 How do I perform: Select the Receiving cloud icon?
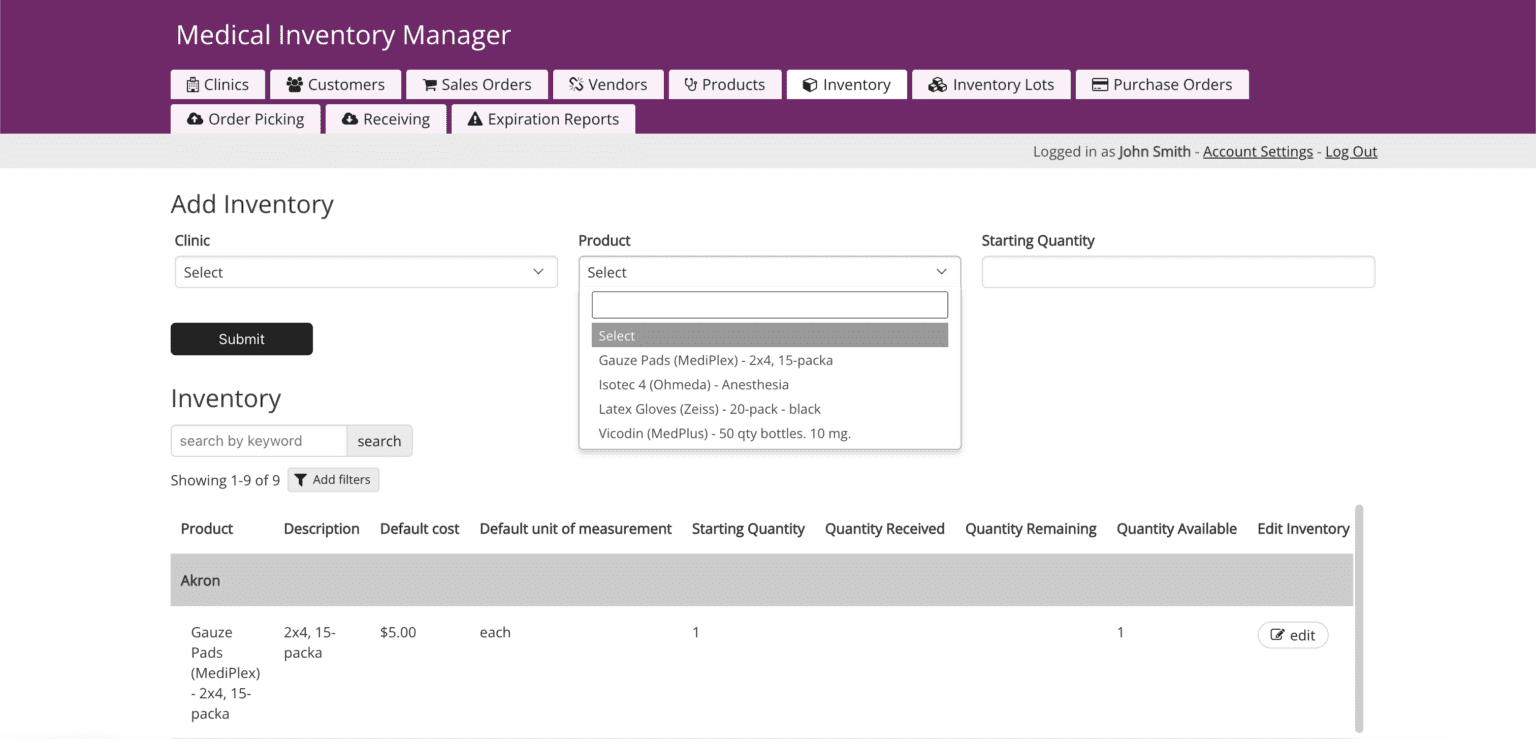pos(351,118)
